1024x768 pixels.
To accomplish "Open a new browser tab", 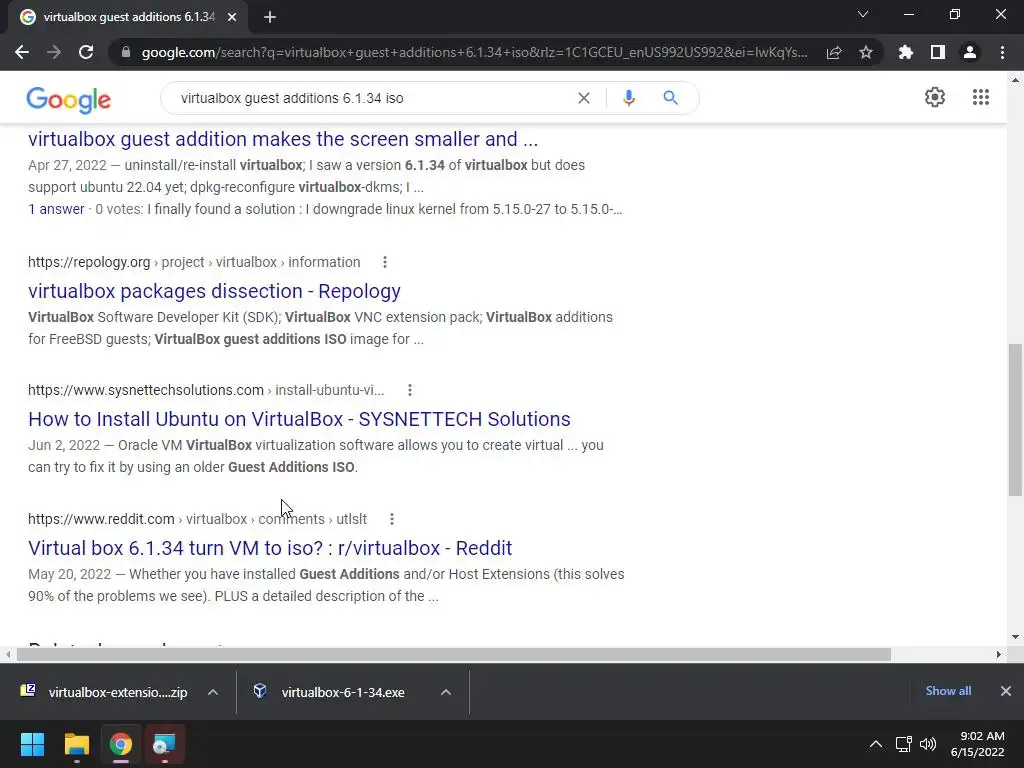I will 270,17.
